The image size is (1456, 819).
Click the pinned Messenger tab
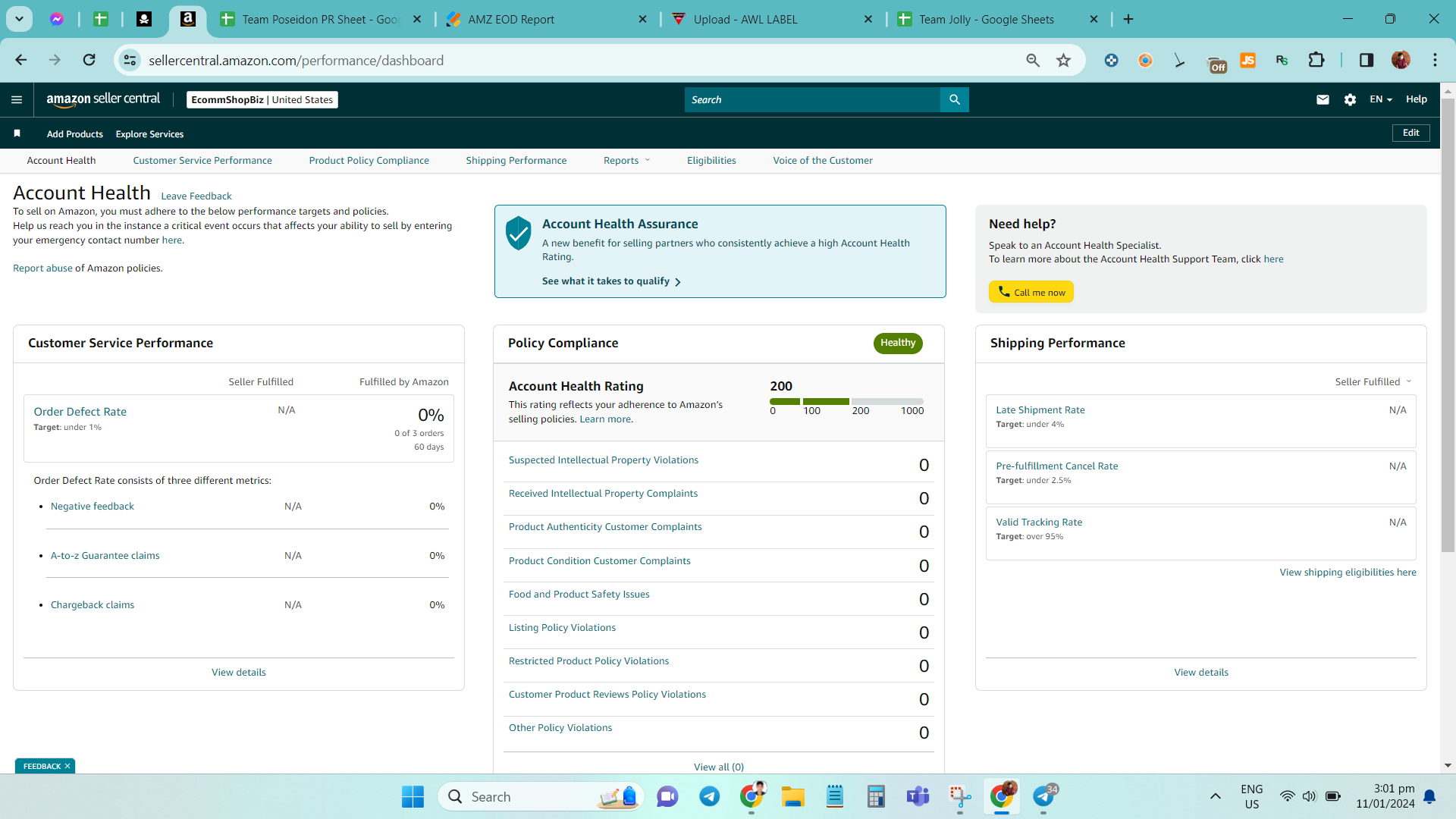pyautogui.click(x=57, y=19)
